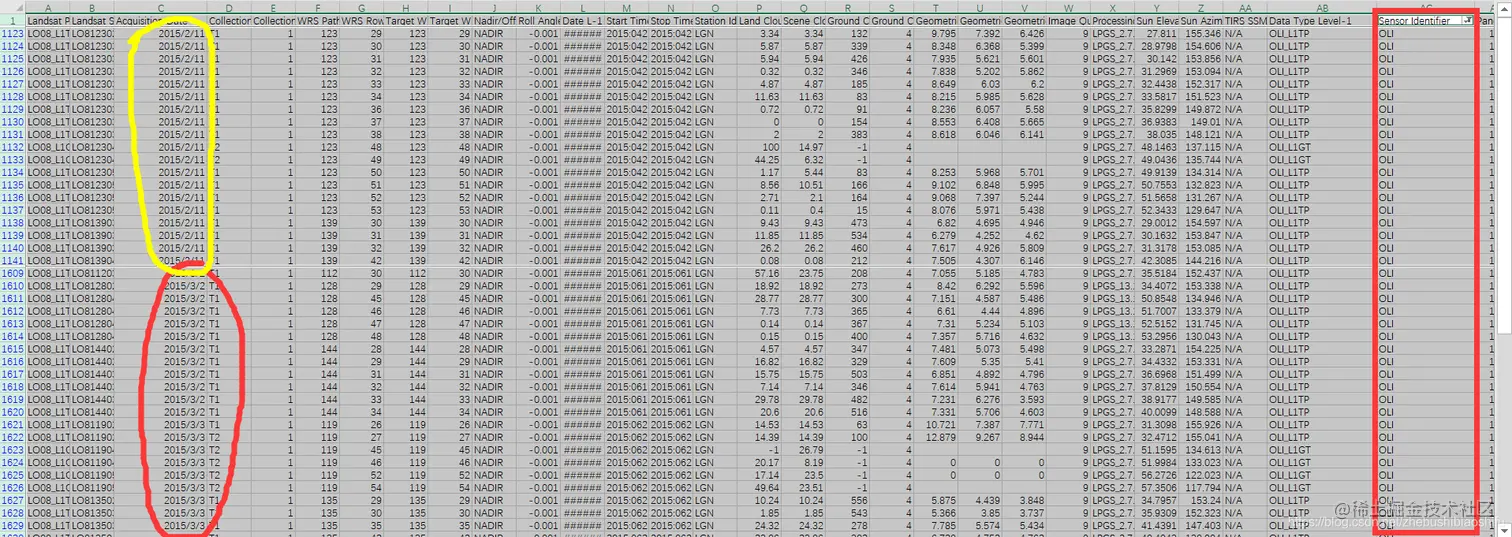The height and width of the screenshot is (537, 1512).
Task: Click the 'Station Id' header cell
Action: tap(714, 20)
